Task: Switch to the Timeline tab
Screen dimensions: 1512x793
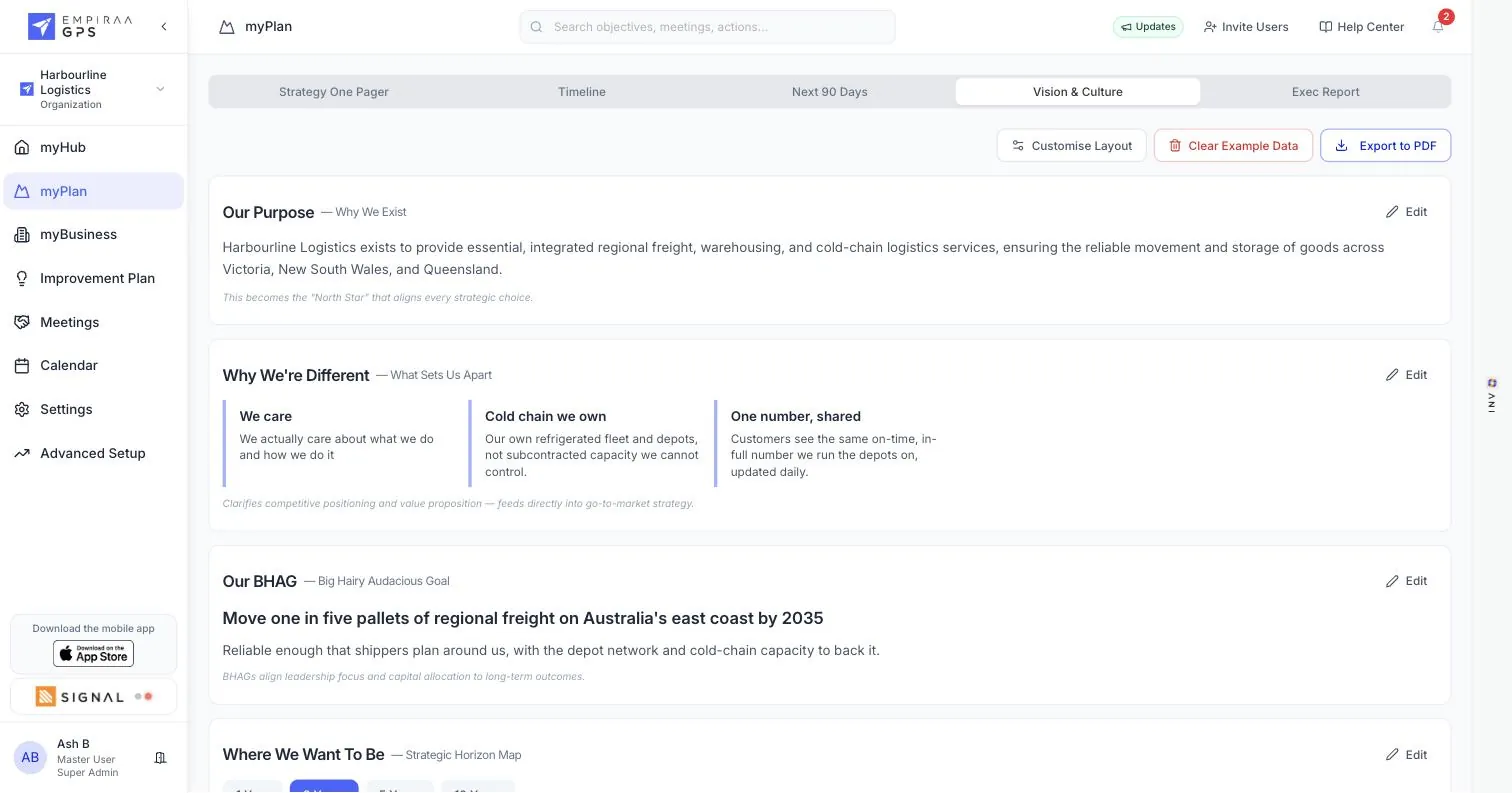Action: coord(582,91)
